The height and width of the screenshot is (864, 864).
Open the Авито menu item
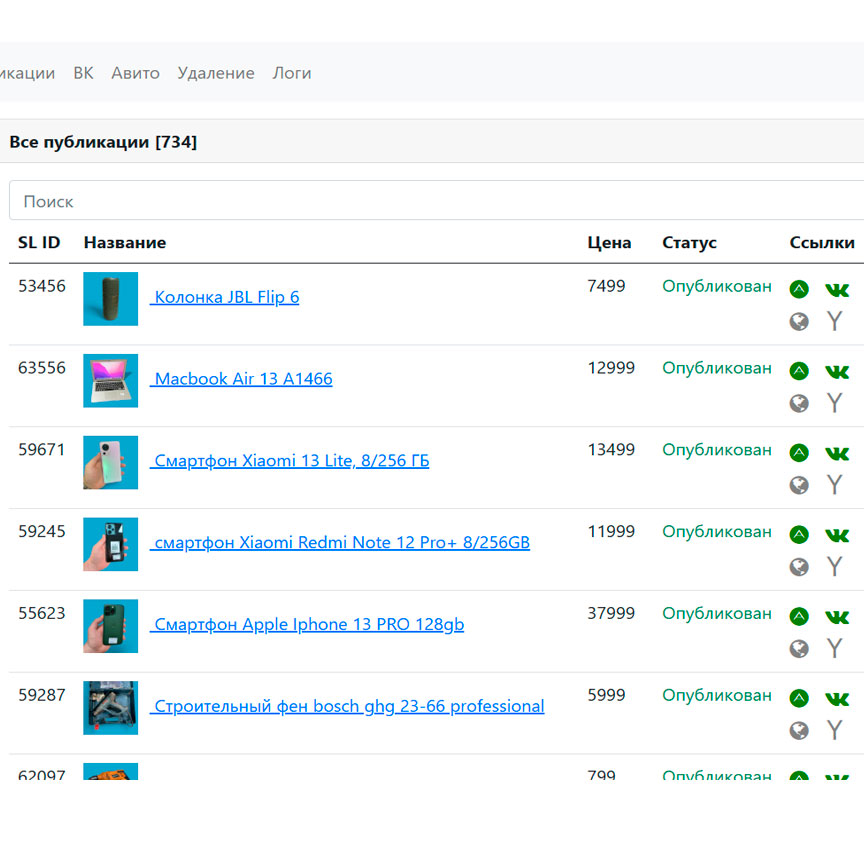pyautogui.click(x=136, y=73)
